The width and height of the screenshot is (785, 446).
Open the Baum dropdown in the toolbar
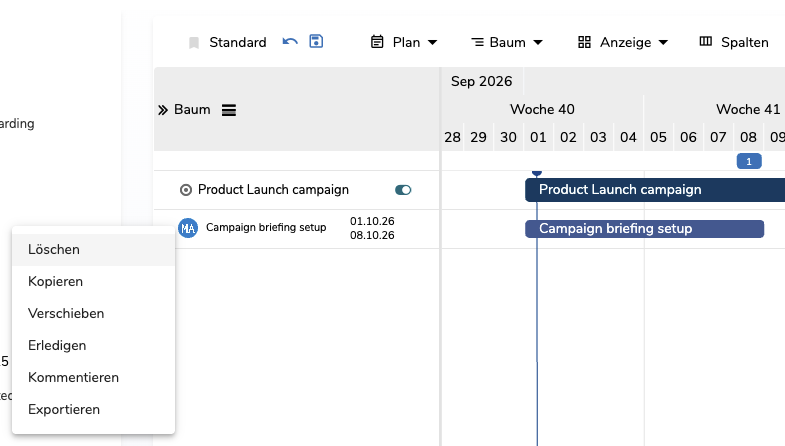pyautogui.click(x=507, y=43)
